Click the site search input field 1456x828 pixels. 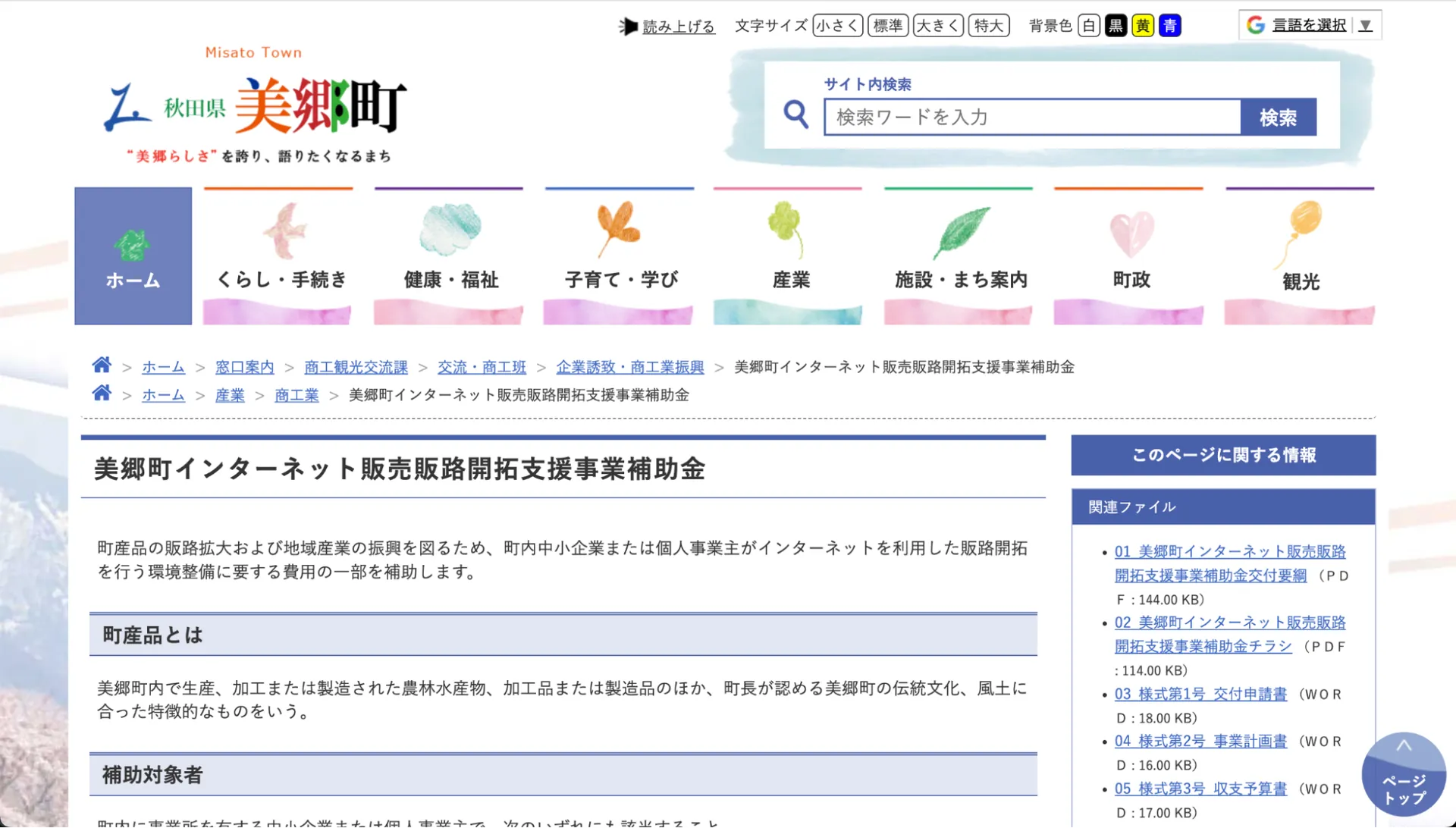pyautogui.click(x=1032, y=117)
